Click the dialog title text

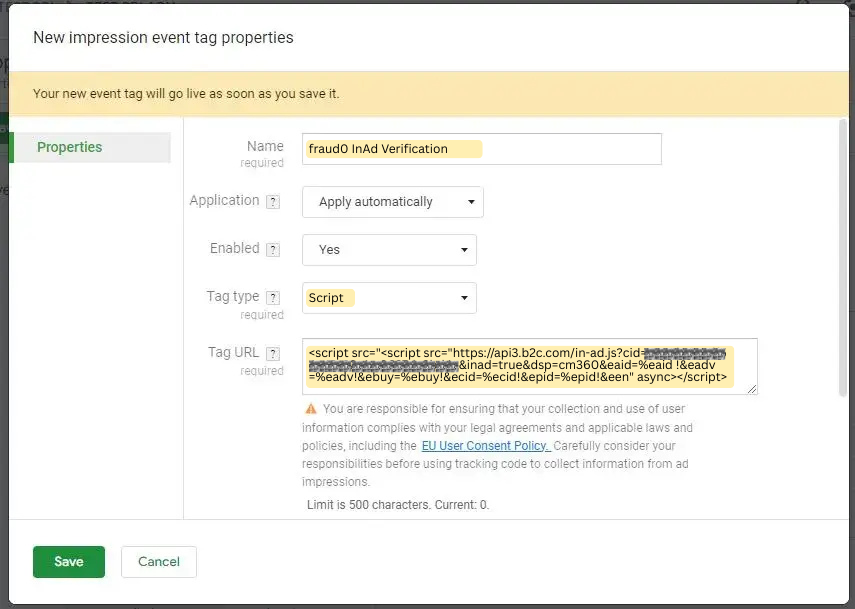(163, 37)
